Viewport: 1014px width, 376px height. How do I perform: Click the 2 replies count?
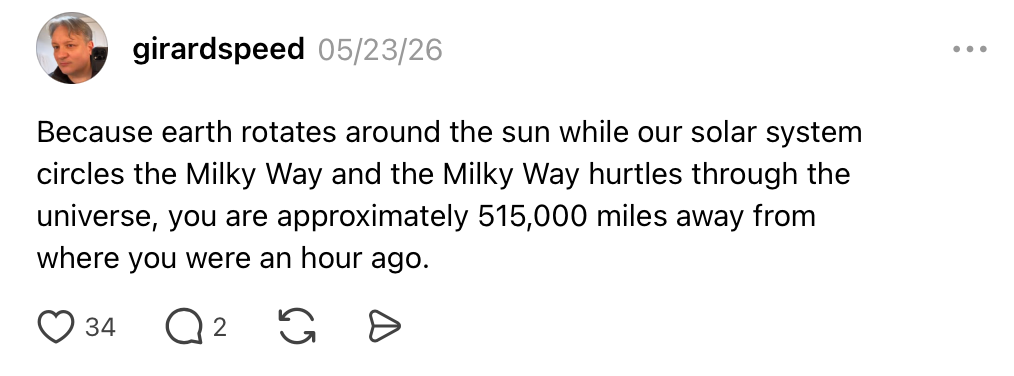click(x=220, y=327)
